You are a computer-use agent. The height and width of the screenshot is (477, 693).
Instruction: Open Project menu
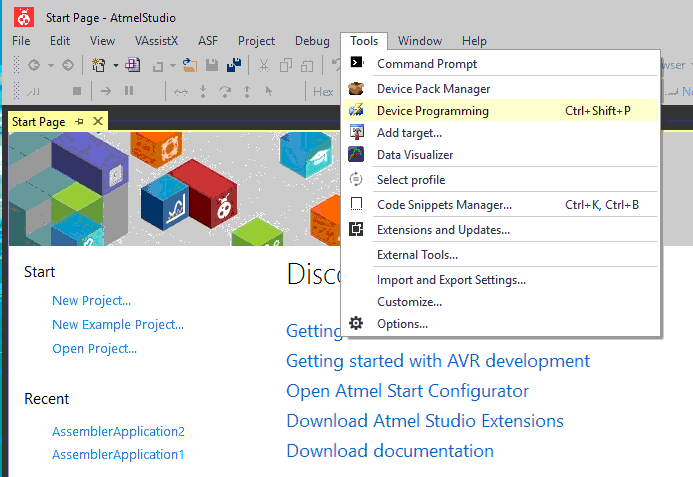[256, 41]
